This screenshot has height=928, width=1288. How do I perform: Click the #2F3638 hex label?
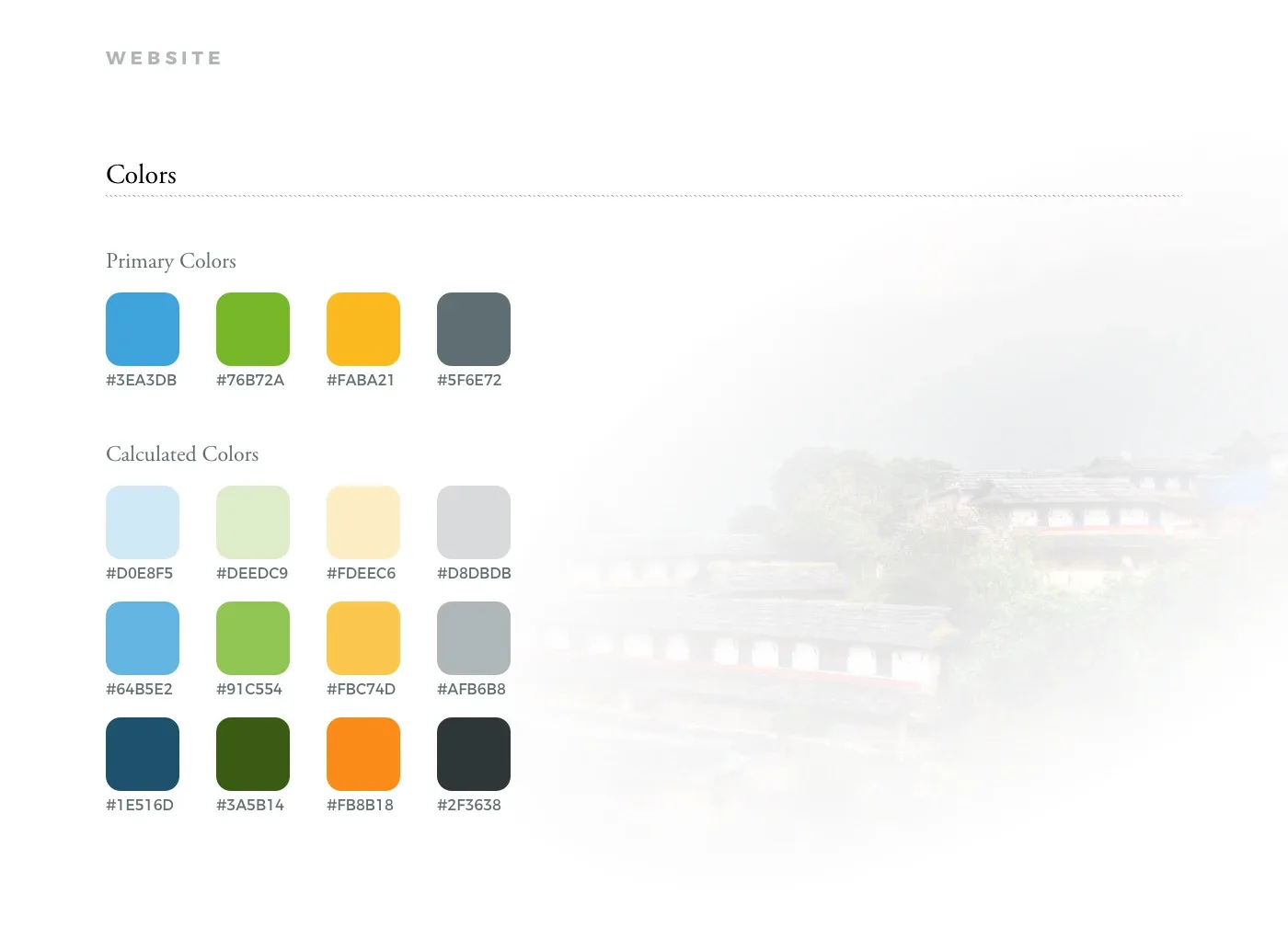[469, 805]
